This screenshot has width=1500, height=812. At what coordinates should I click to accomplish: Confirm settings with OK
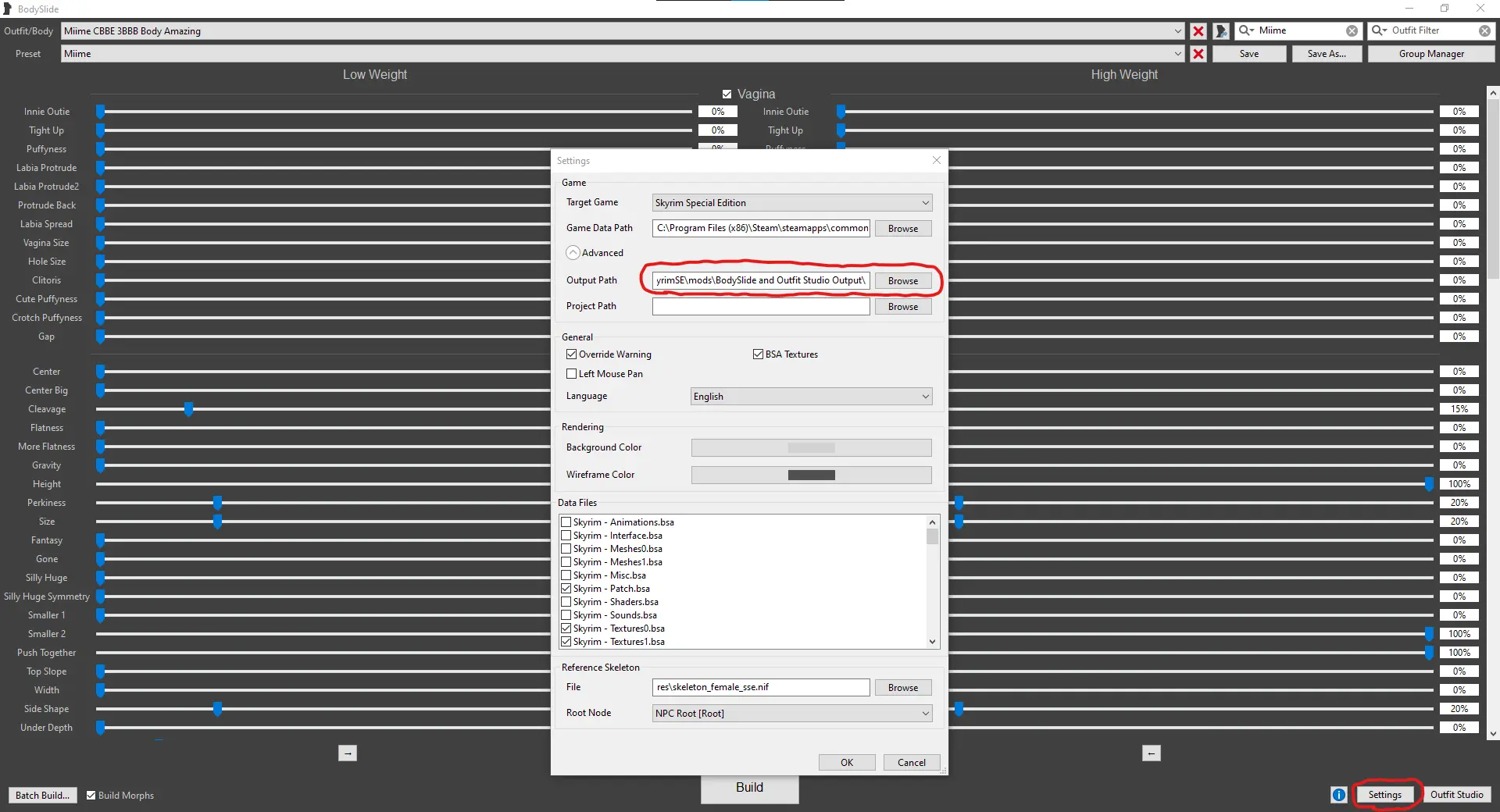coord(847,763)
